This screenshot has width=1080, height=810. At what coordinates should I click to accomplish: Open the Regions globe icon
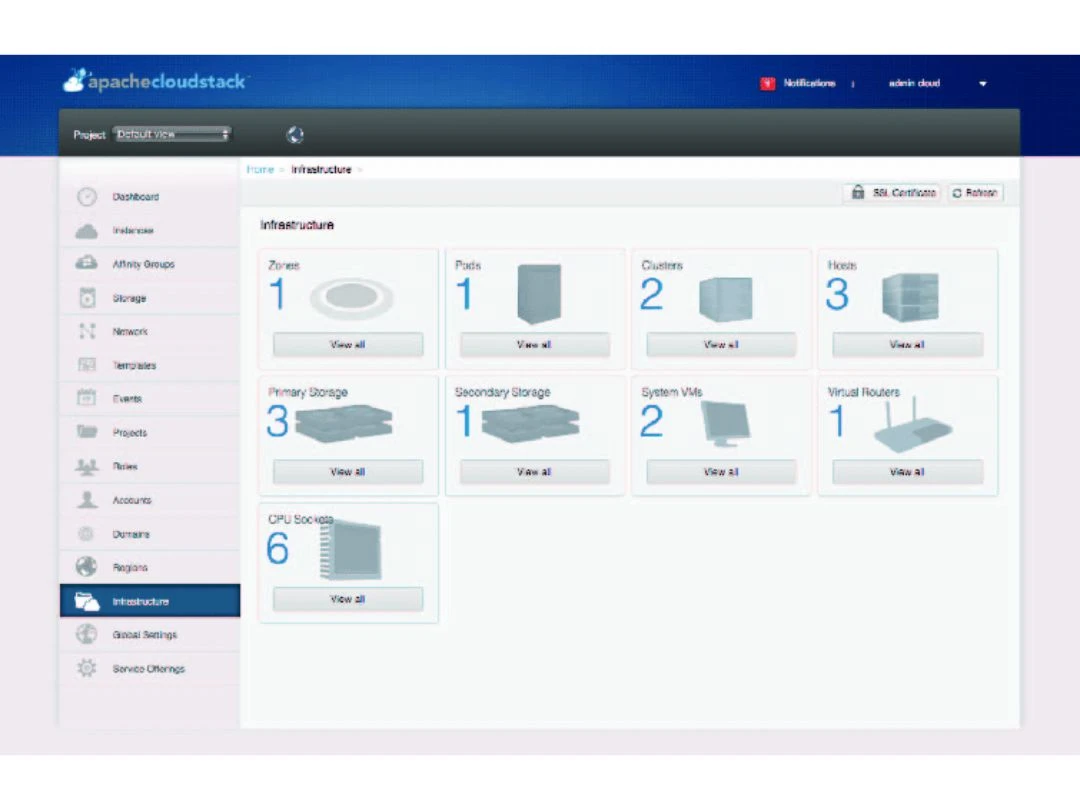pos(87,567)
